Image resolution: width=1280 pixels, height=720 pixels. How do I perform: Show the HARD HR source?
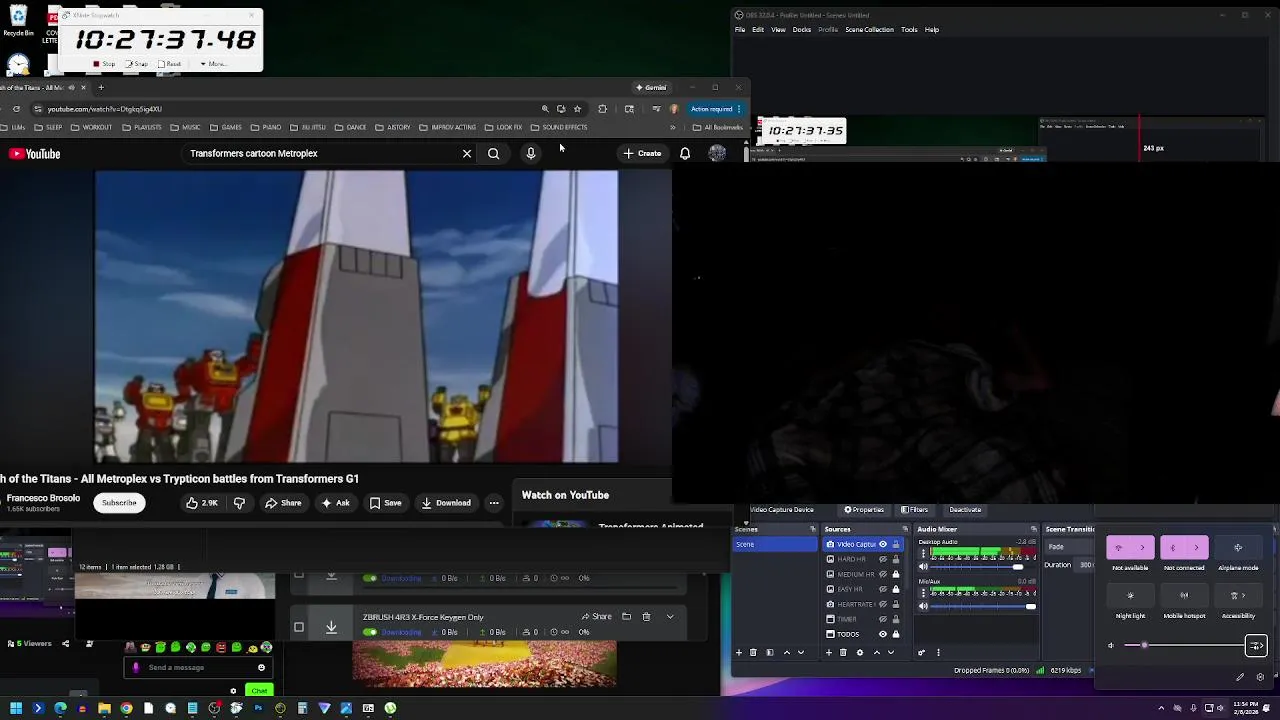[883, 559]
